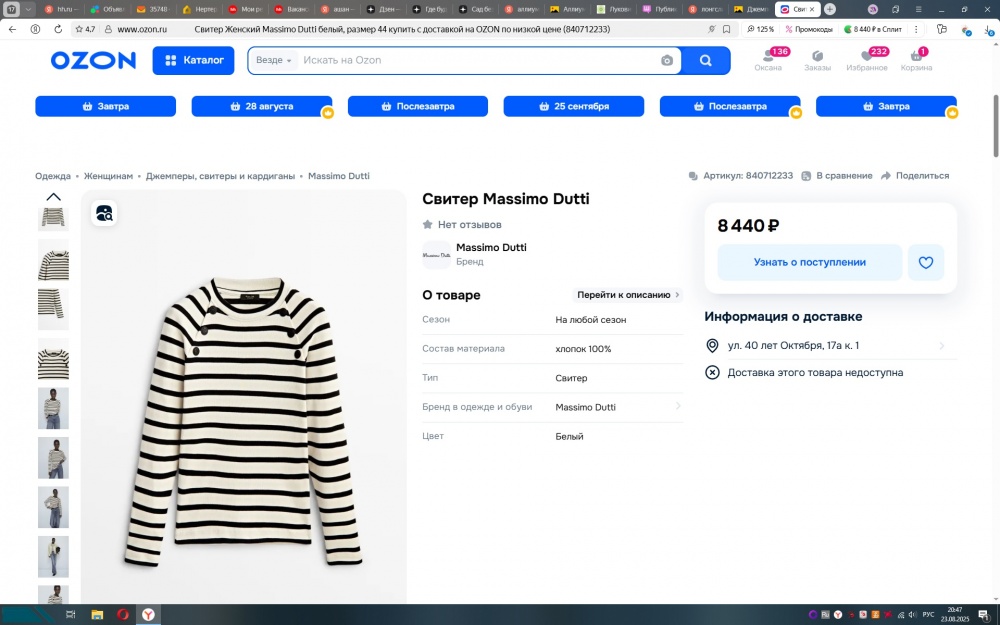Open Промокоды browser button
This screenshot has height=625, width=1000.
[809, 29]
